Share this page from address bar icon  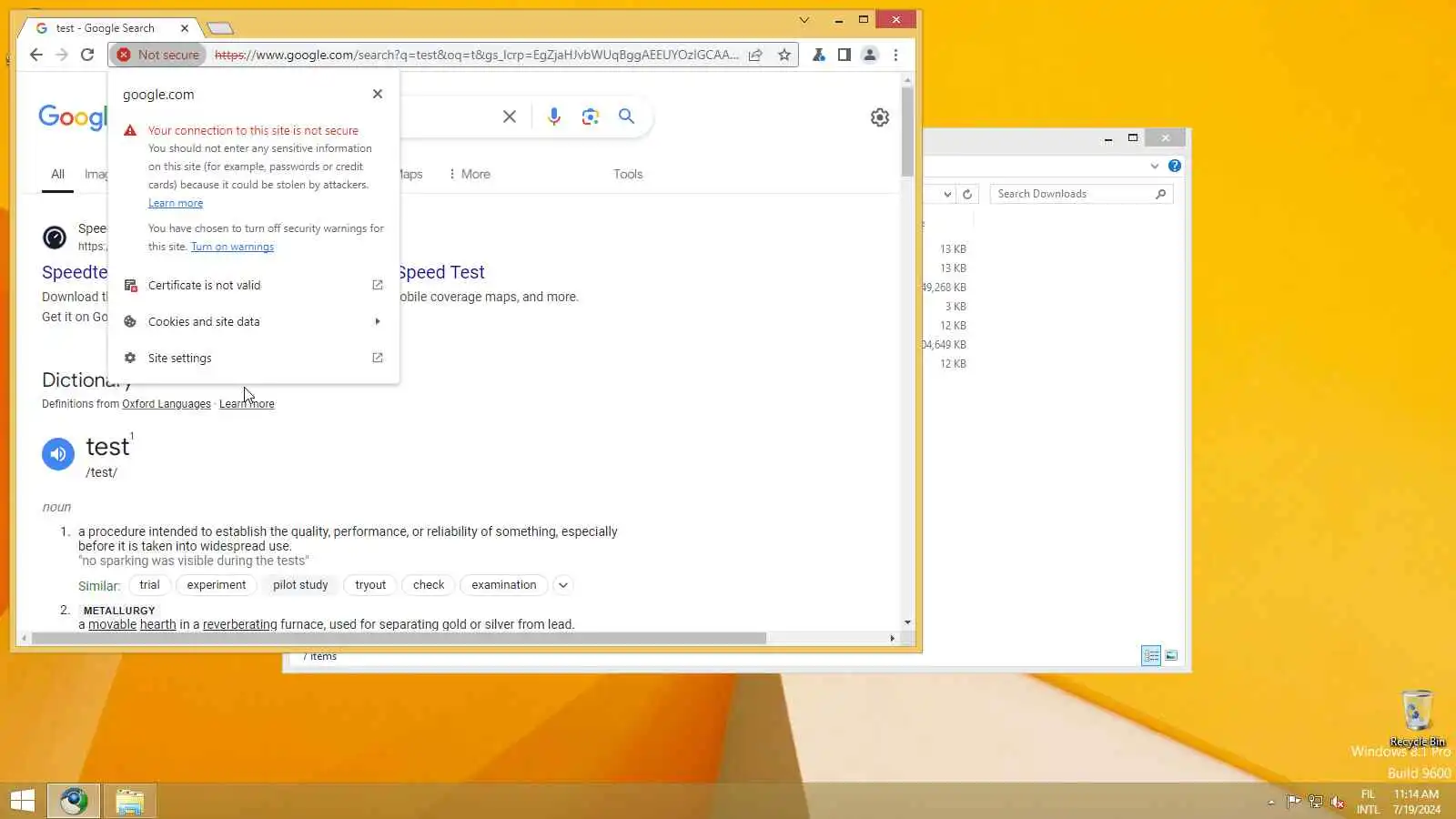click(x=755, y=55)
